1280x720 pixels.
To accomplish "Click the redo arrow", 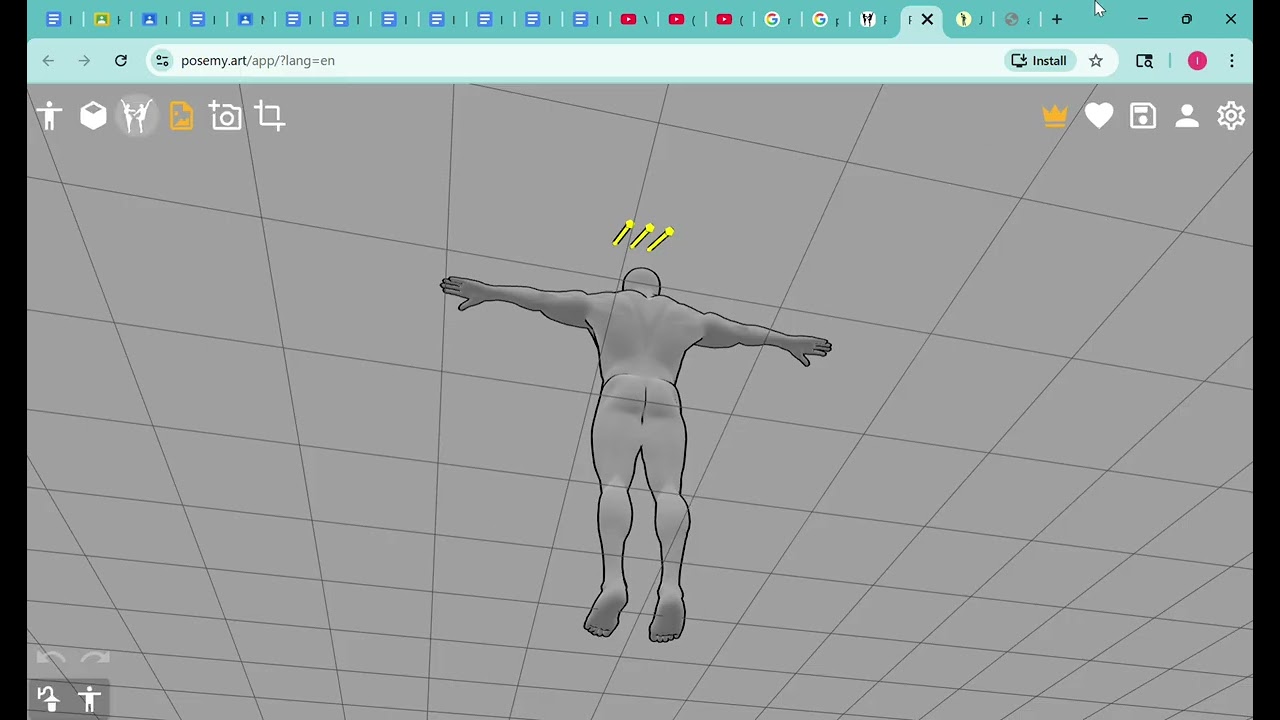I will coord(95,658).
